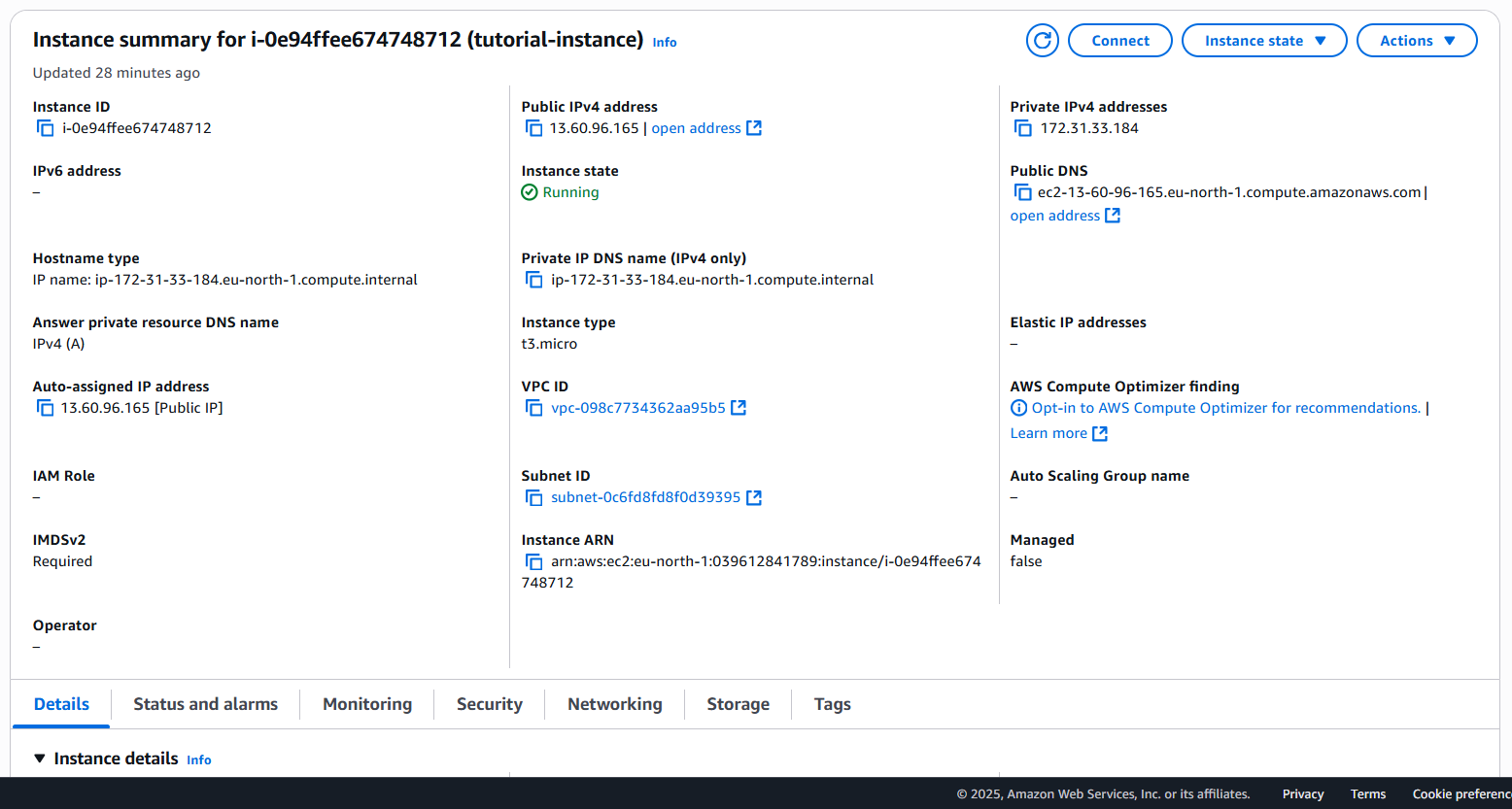Copy the Public IPv4 address
This screenshot has height=809, width=1512.
pyautogui.click(x=533, y=128)
